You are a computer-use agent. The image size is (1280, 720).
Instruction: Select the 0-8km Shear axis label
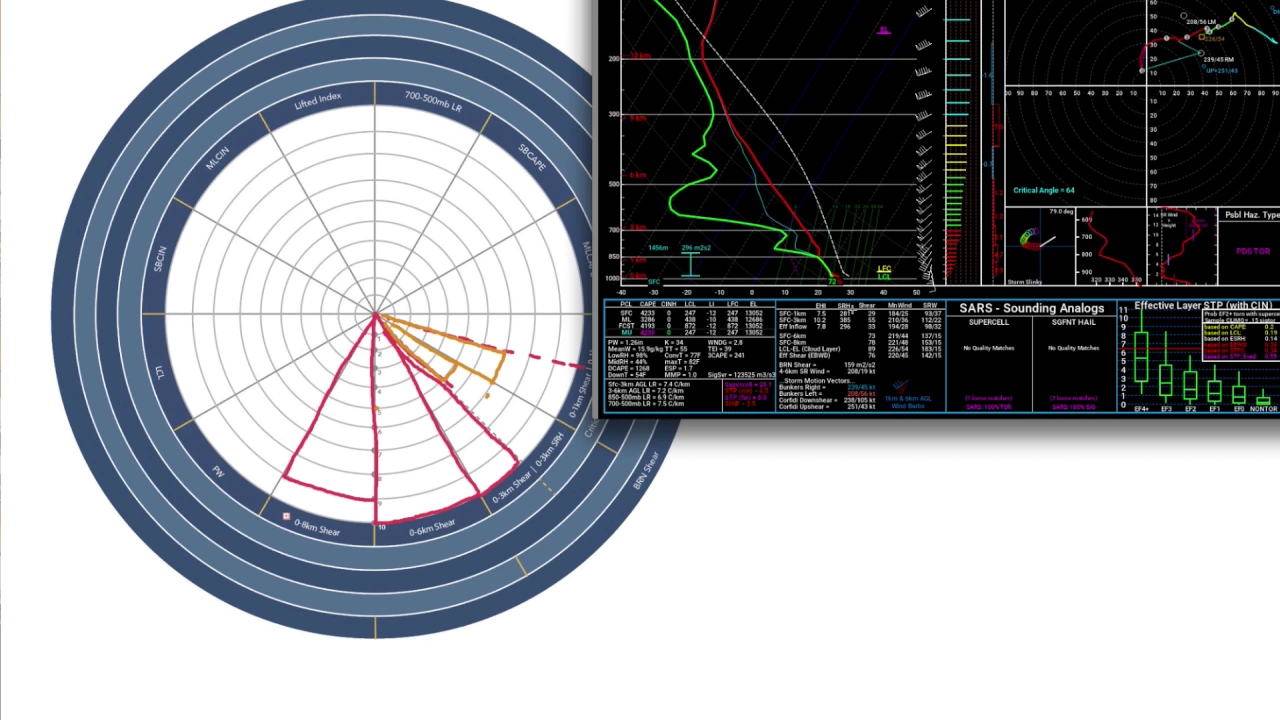click(318, 528)
